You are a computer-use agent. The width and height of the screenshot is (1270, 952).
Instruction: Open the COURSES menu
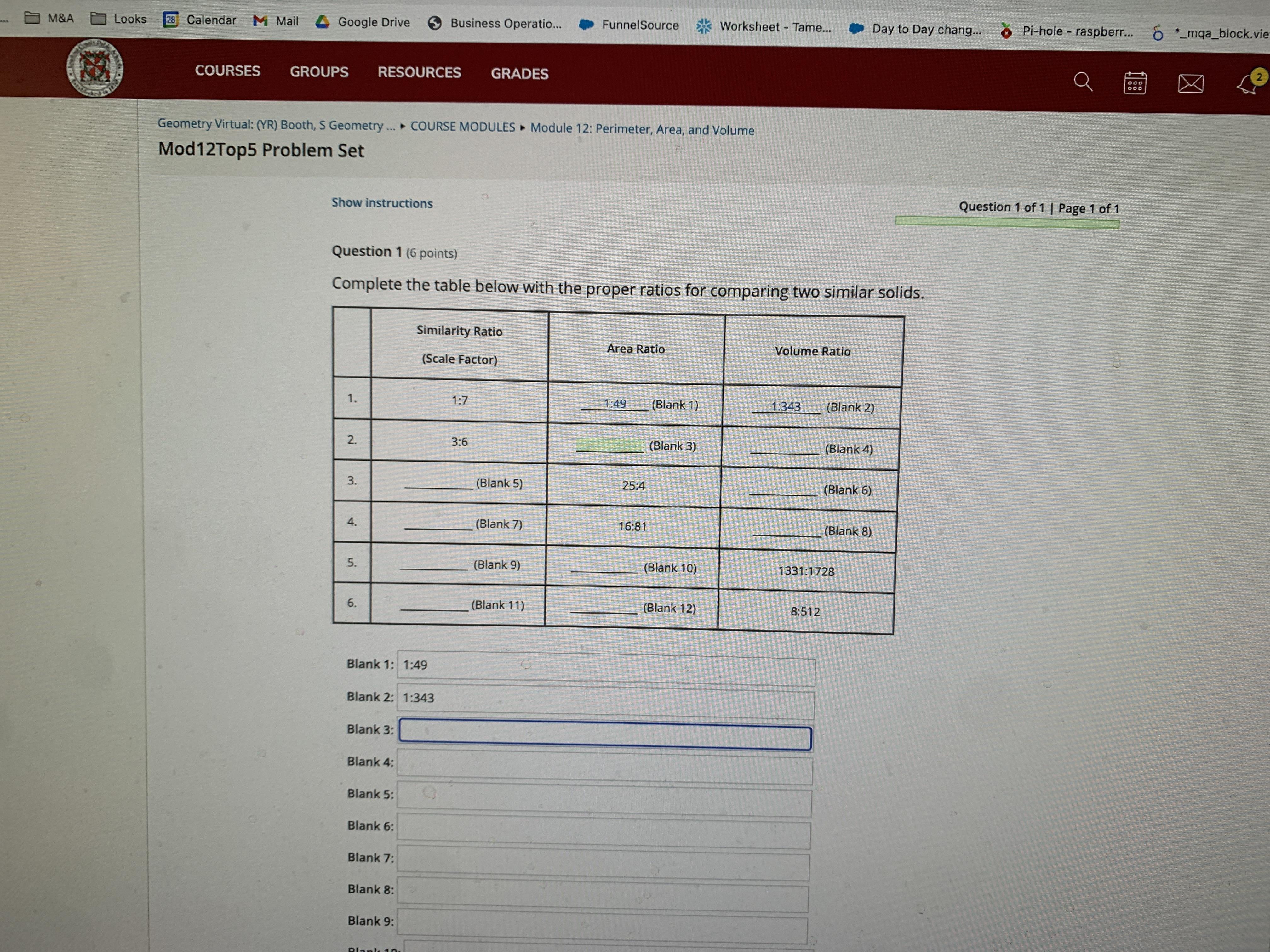[x=227, y=71]
